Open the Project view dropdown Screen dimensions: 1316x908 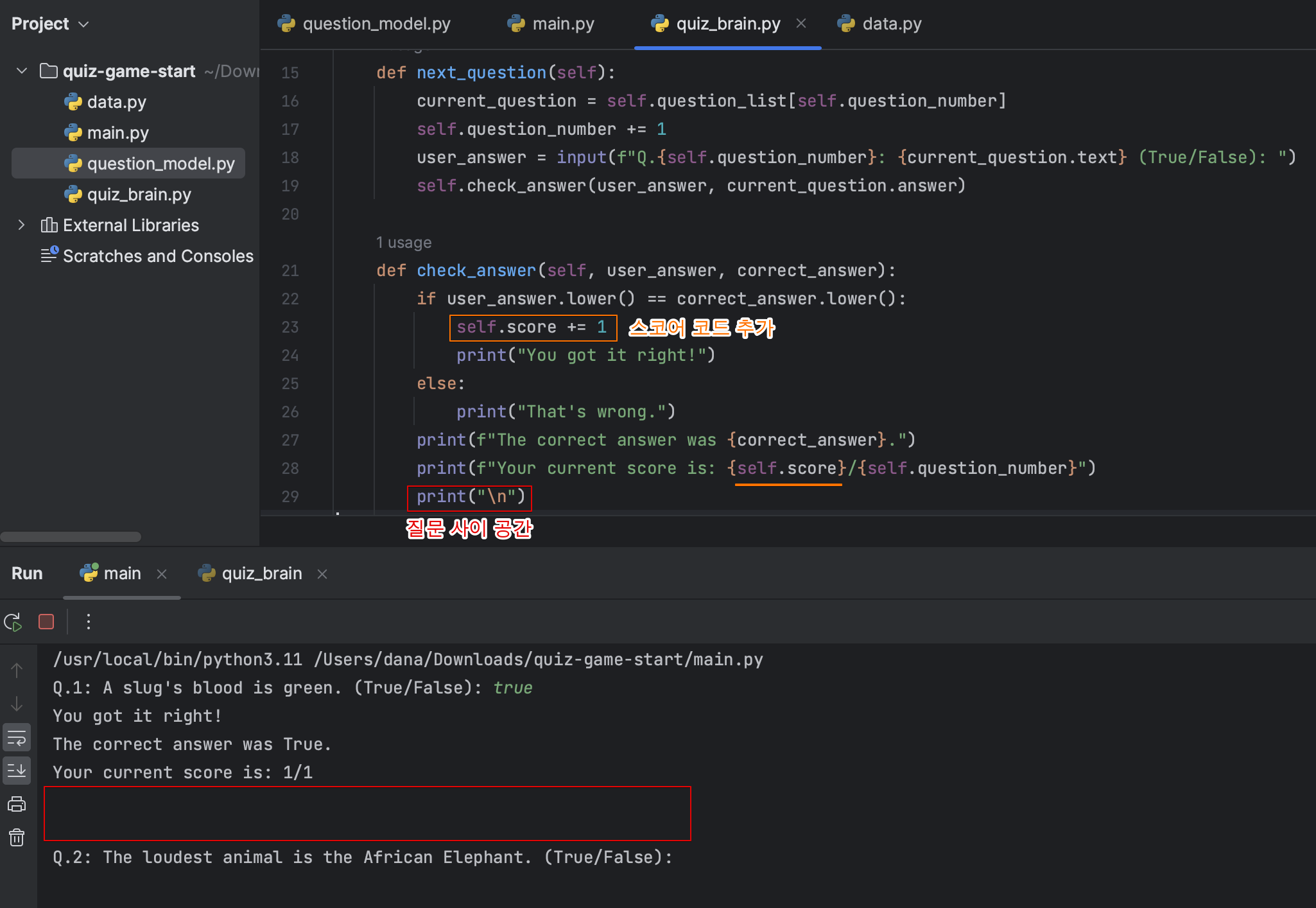coord(50,24)
